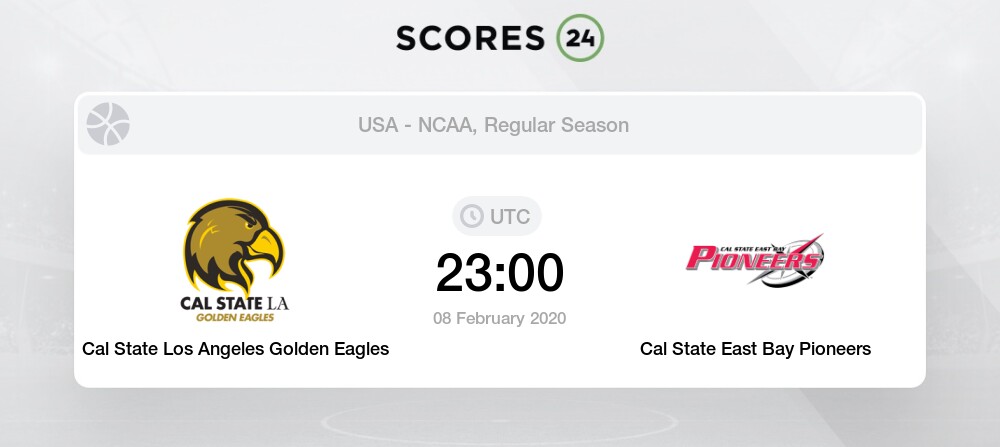The height and width of the screenshot is (447, 1000).
Task: Click the CAL STATE LA text under eagle
Action: [x=235, y=302]
